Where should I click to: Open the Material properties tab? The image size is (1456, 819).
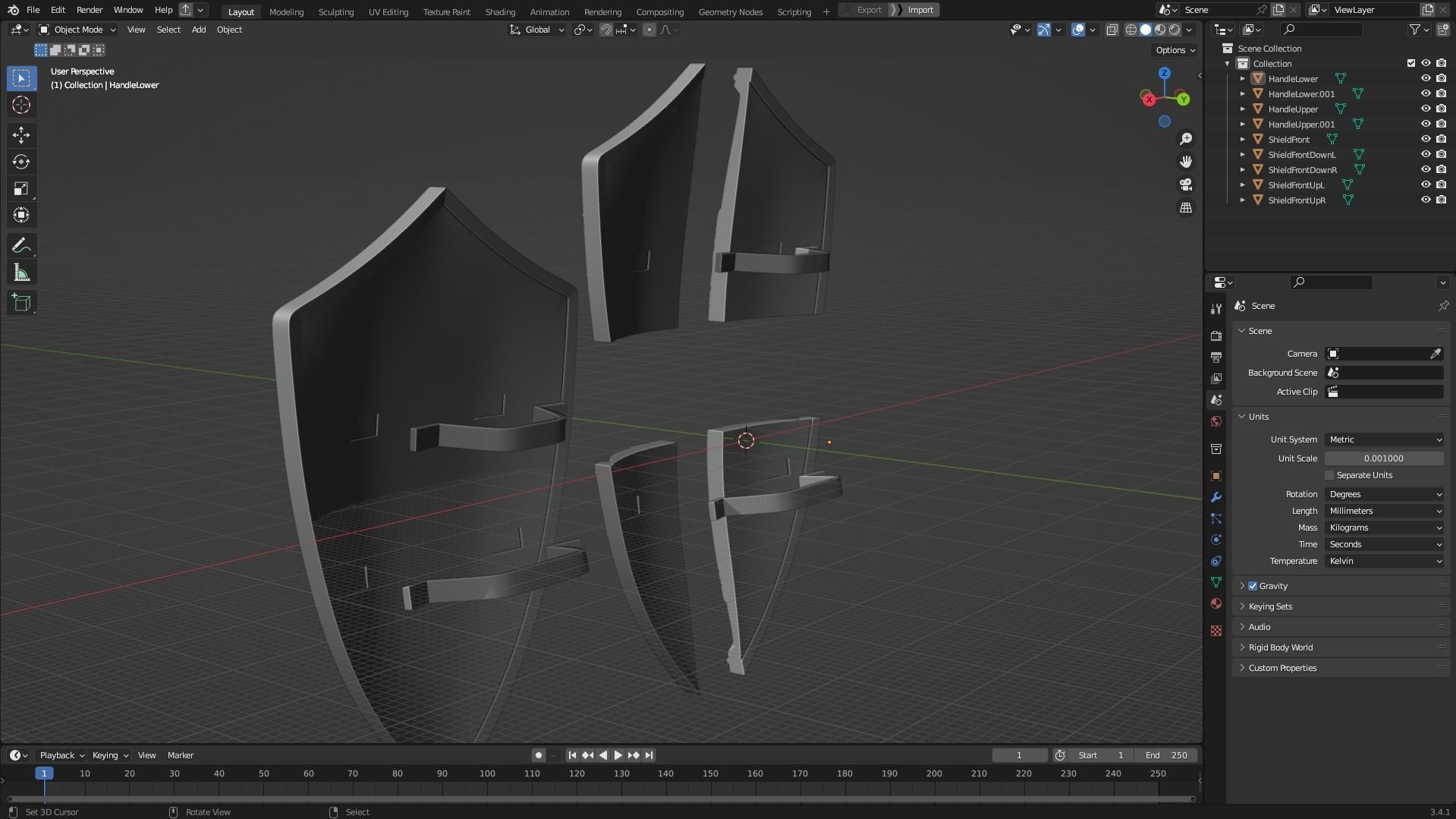(x=1216, y=603)
